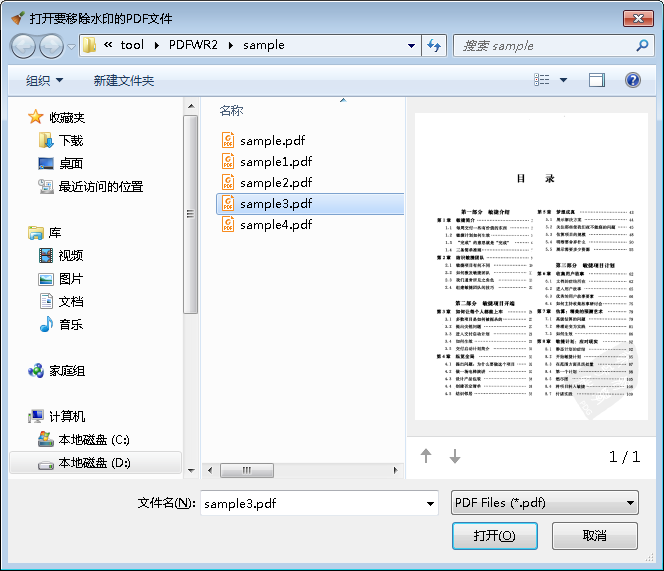Select 家庭组 (Homegroup) in the sidebar

point(67,371)
